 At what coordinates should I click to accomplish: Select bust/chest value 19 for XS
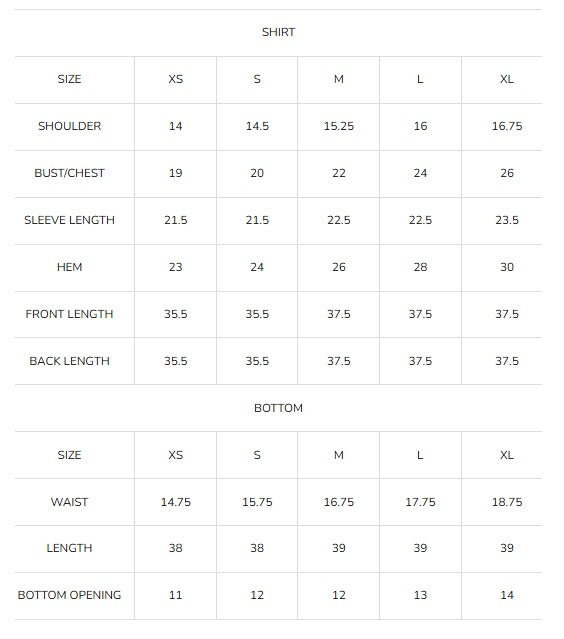[x=176, y=173]
